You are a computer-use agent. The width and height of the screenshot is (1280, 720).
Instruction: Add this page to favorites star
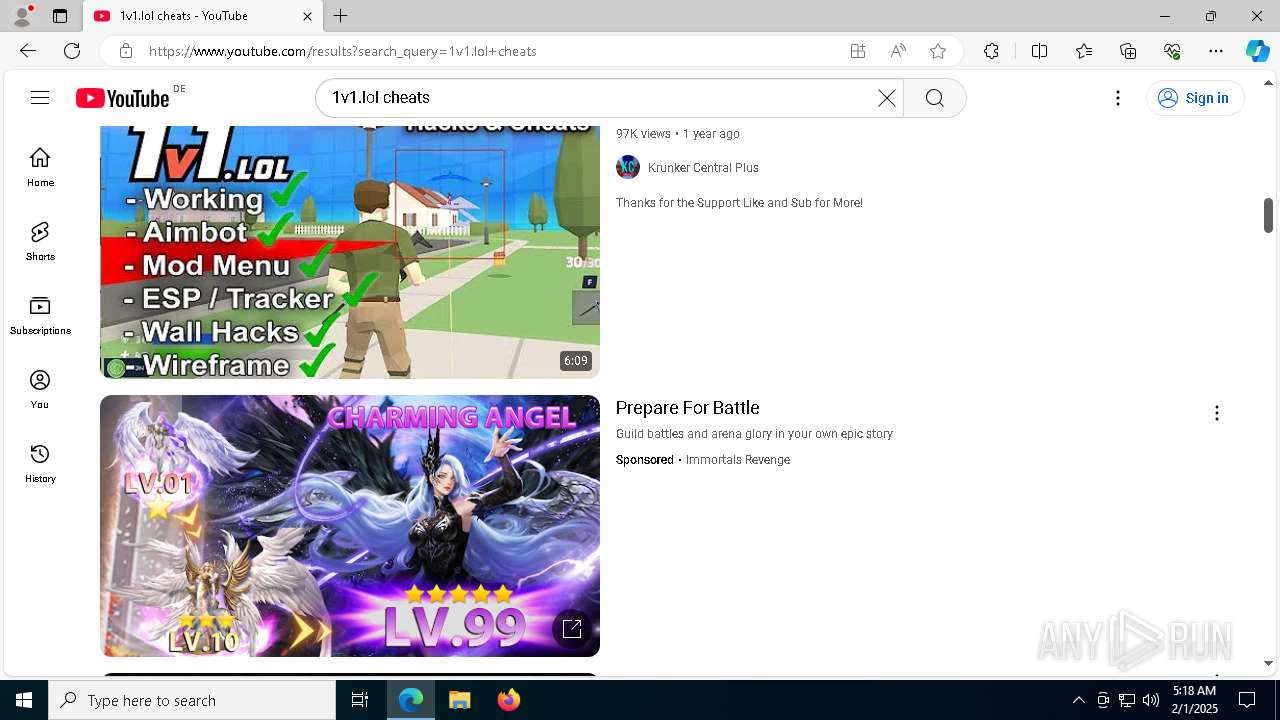pyautogui.click(x=938, y=51)
